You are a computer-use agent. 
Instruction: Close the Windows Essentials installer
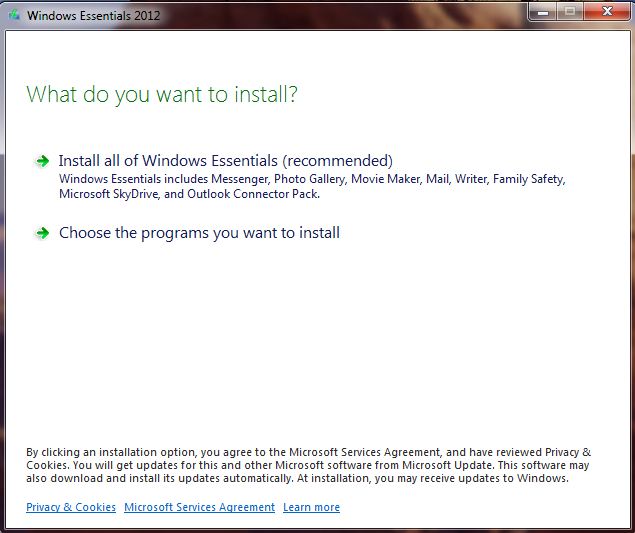click(x=607, y=12)
